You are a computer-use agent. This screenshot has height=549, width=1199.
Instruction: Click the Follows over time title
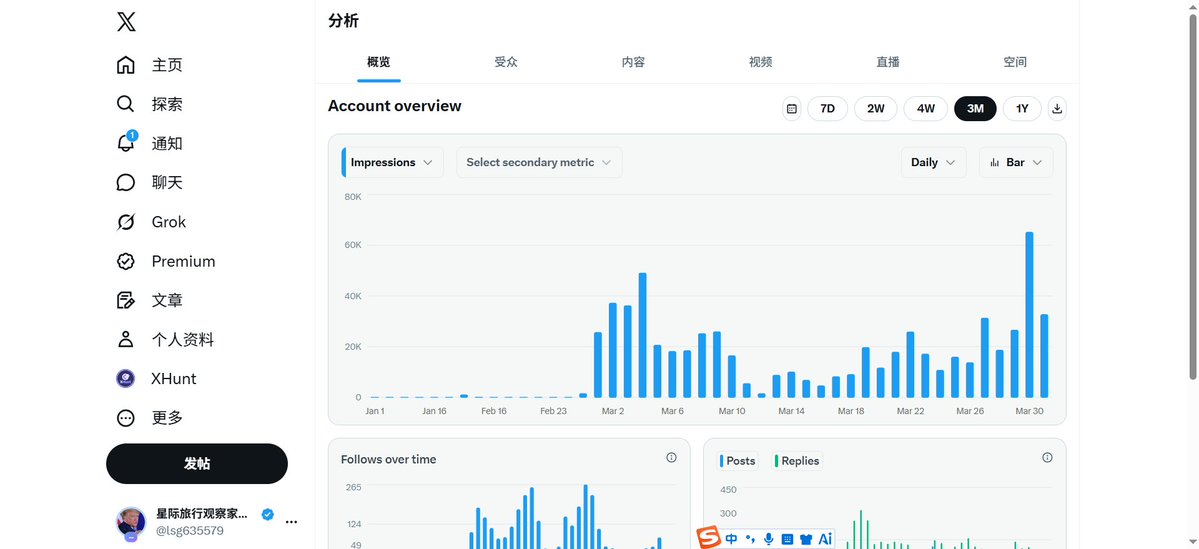tap(388, 460)
